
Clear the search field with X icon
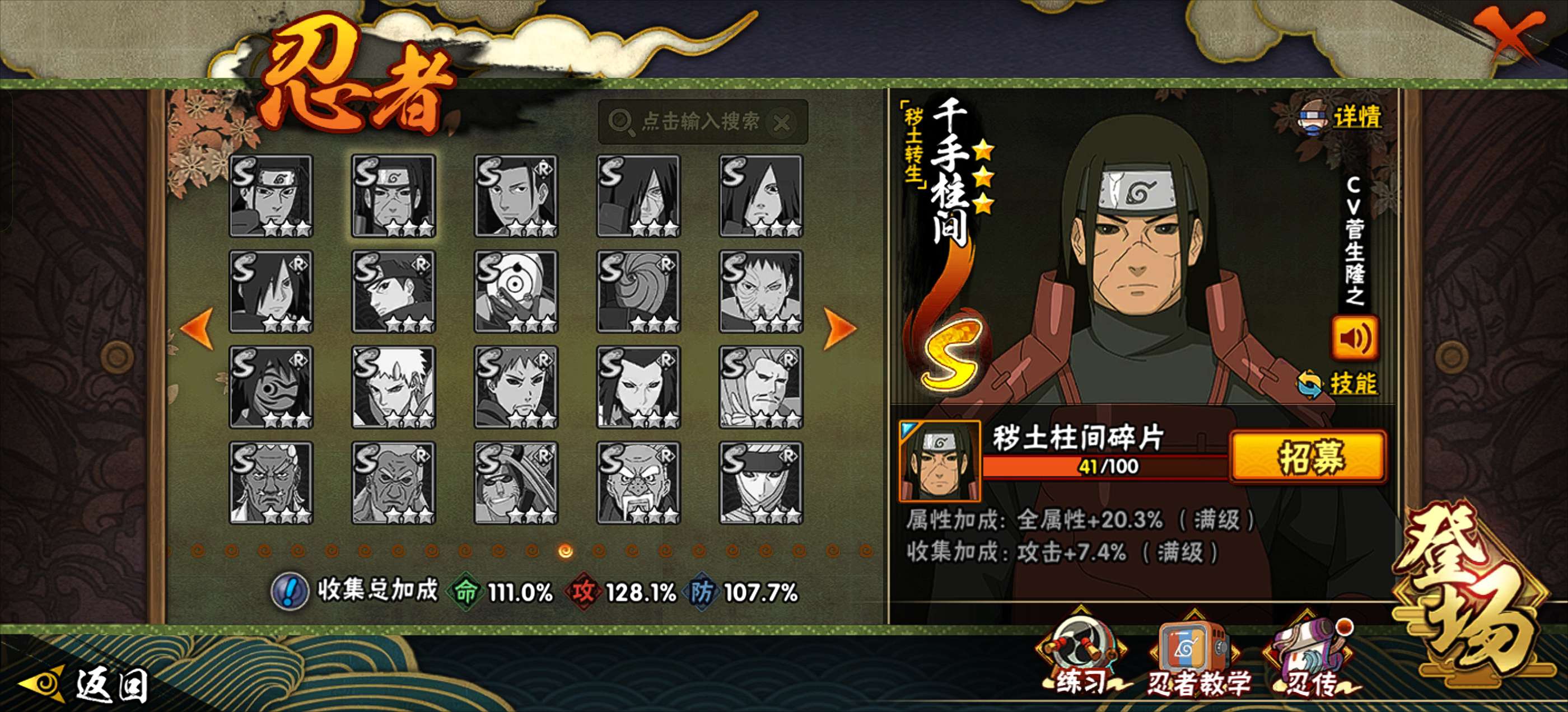pyautogui.click(x=782, y=124)
